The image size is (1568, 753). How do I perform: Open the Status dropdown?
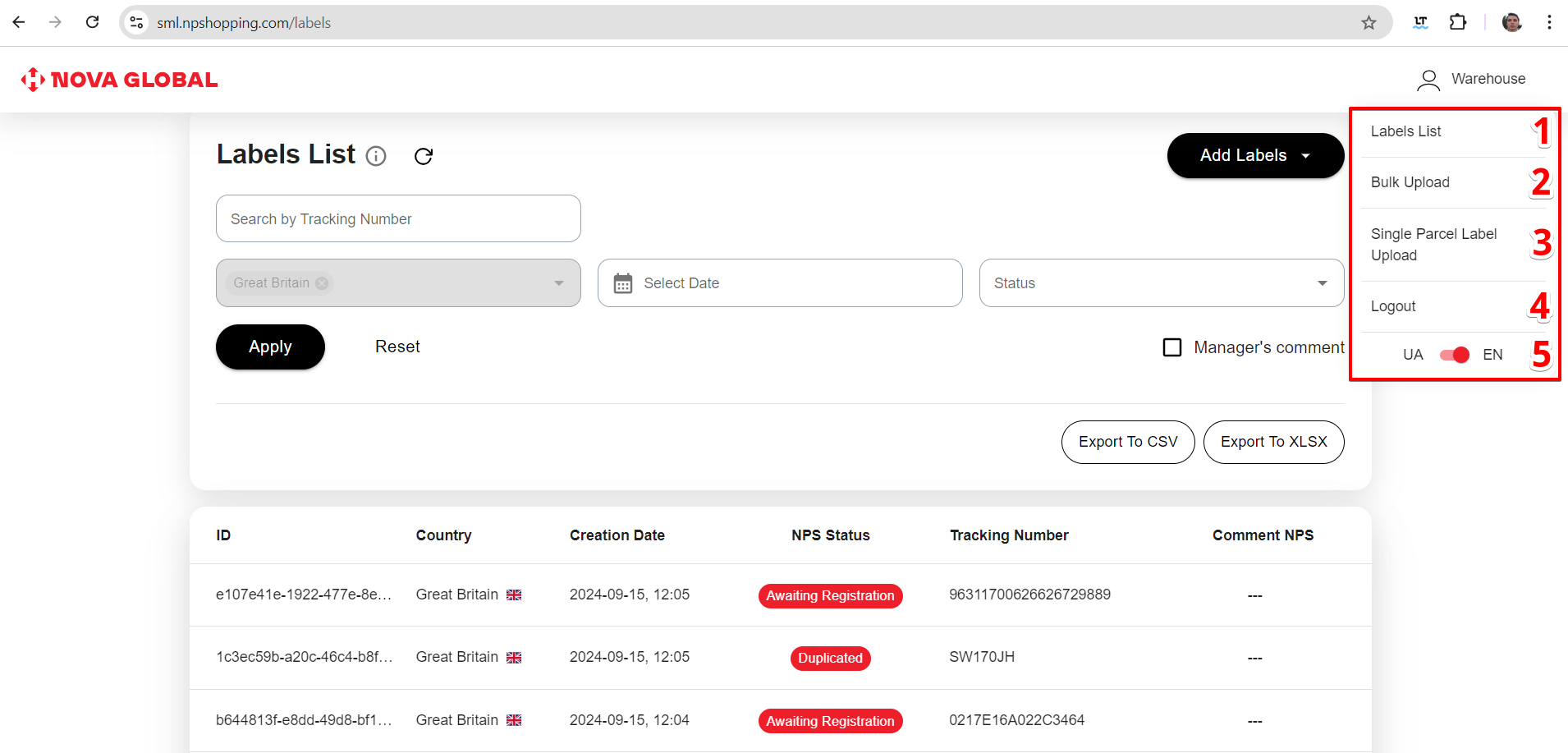coord(1162,283)
